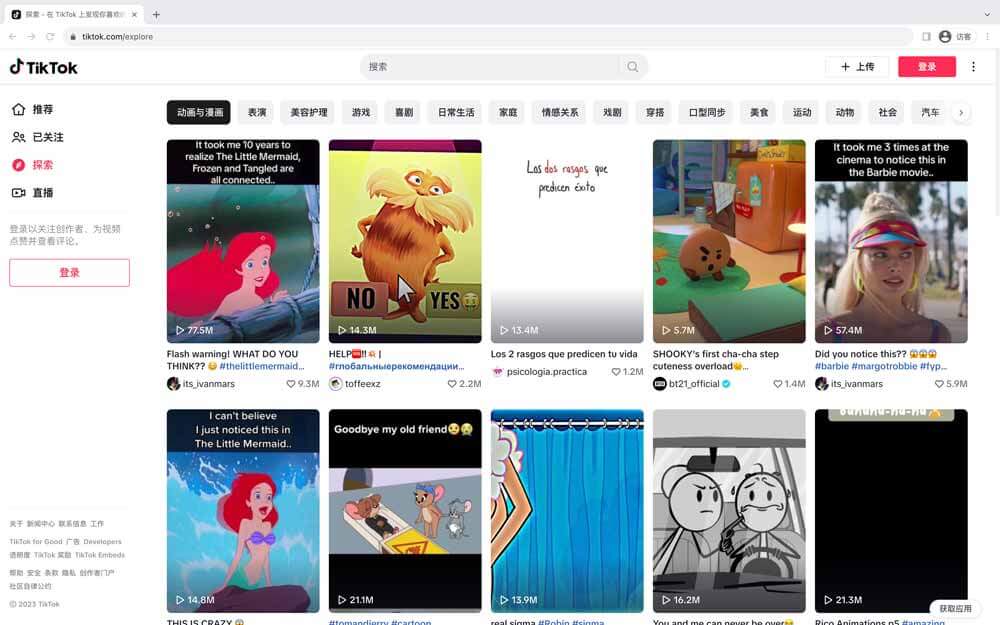Select the 动物 category tab
Viewport: 1000px width, 625px height.
(844, 112)
